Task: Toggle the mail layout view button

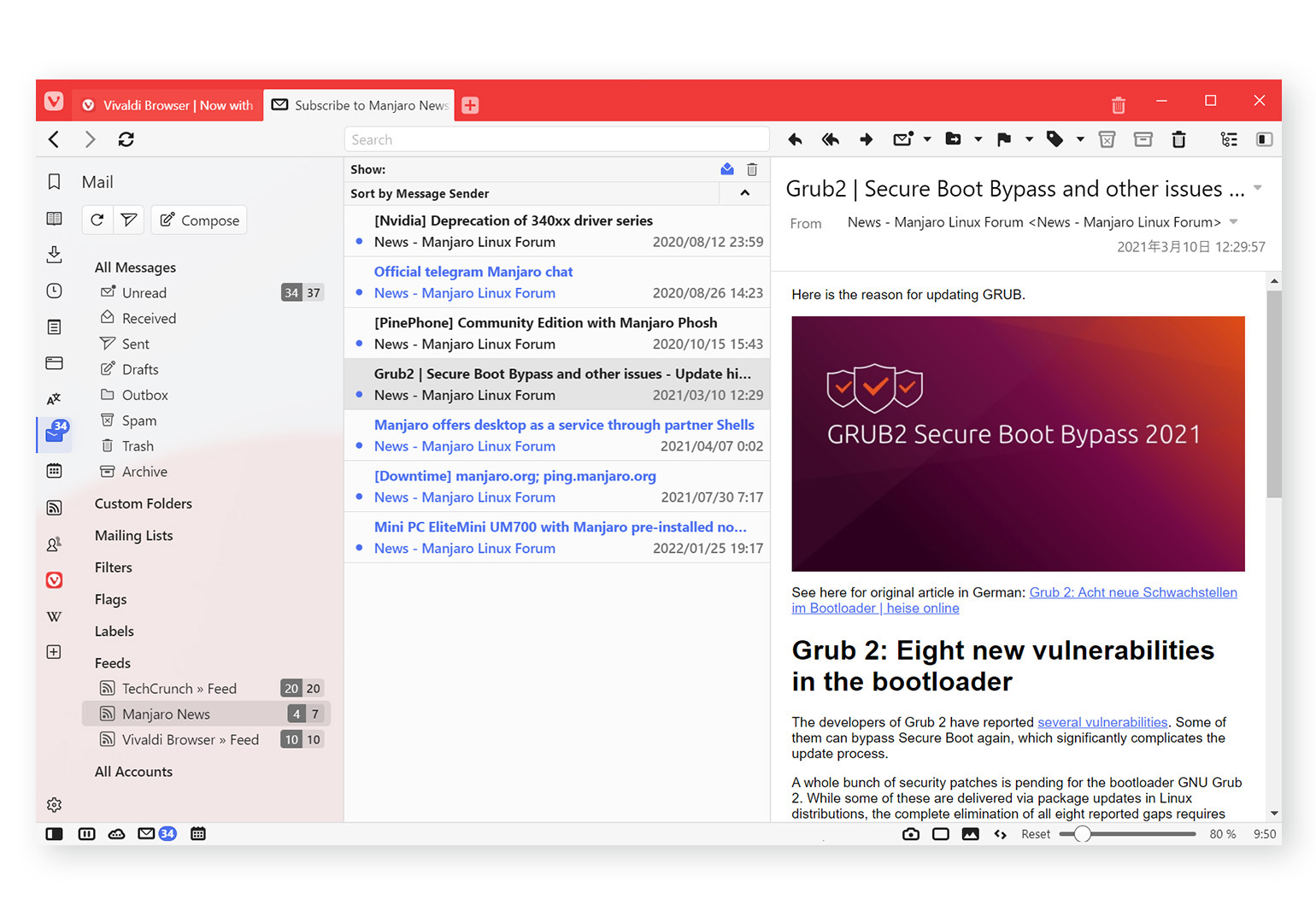Action: coord(1265,139)
